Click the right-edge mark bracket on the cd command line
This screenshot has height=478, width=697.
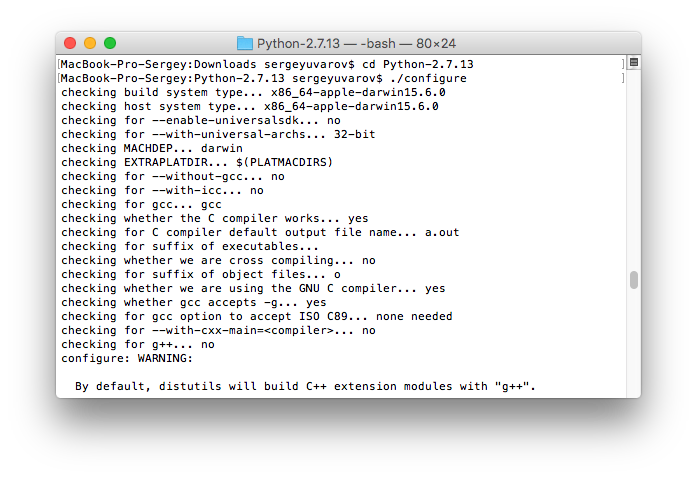(621, 64)
